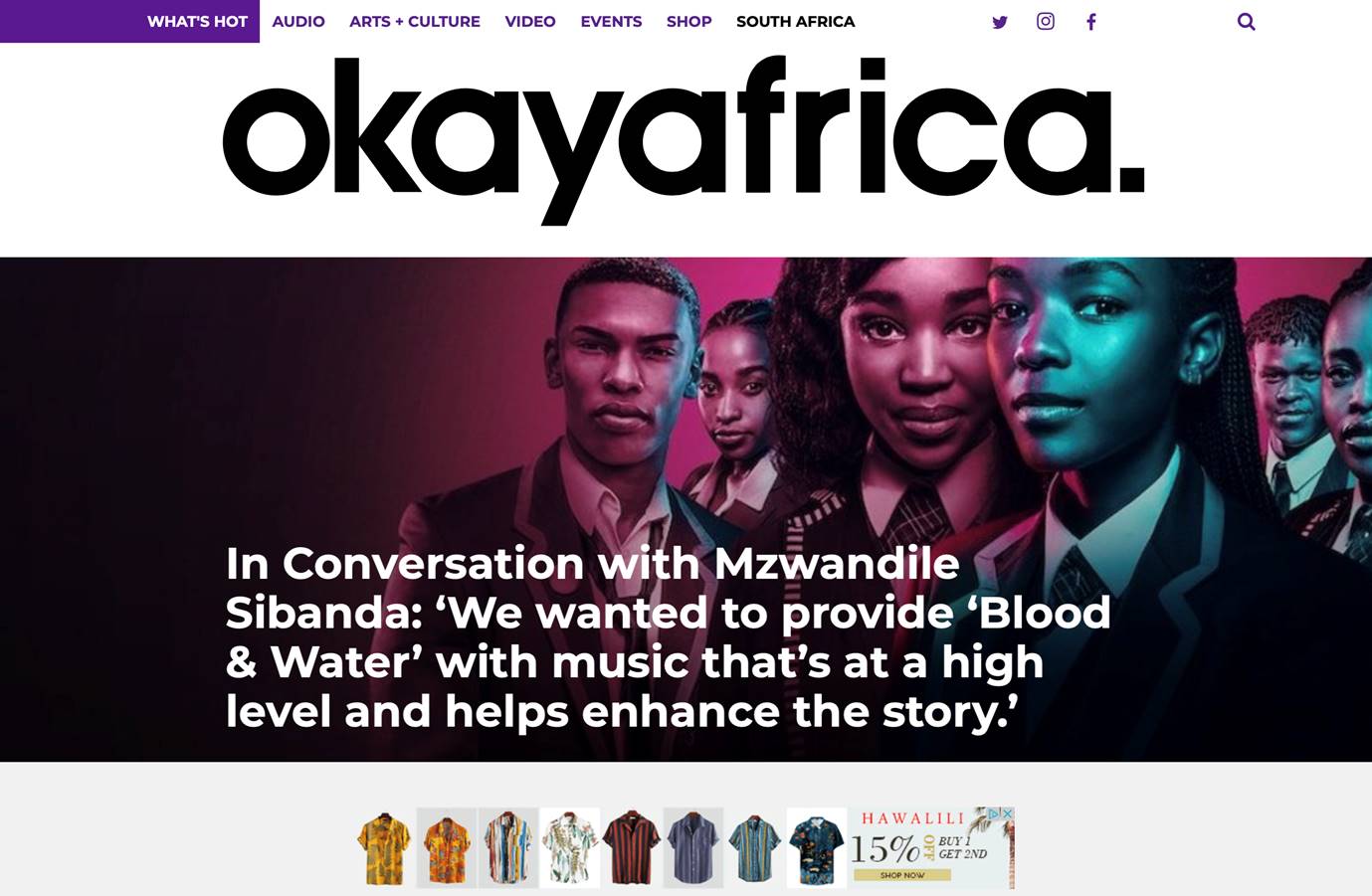Select the yellow Hawaiian shirt in ad
The image size is (1372, 896).
384,848
